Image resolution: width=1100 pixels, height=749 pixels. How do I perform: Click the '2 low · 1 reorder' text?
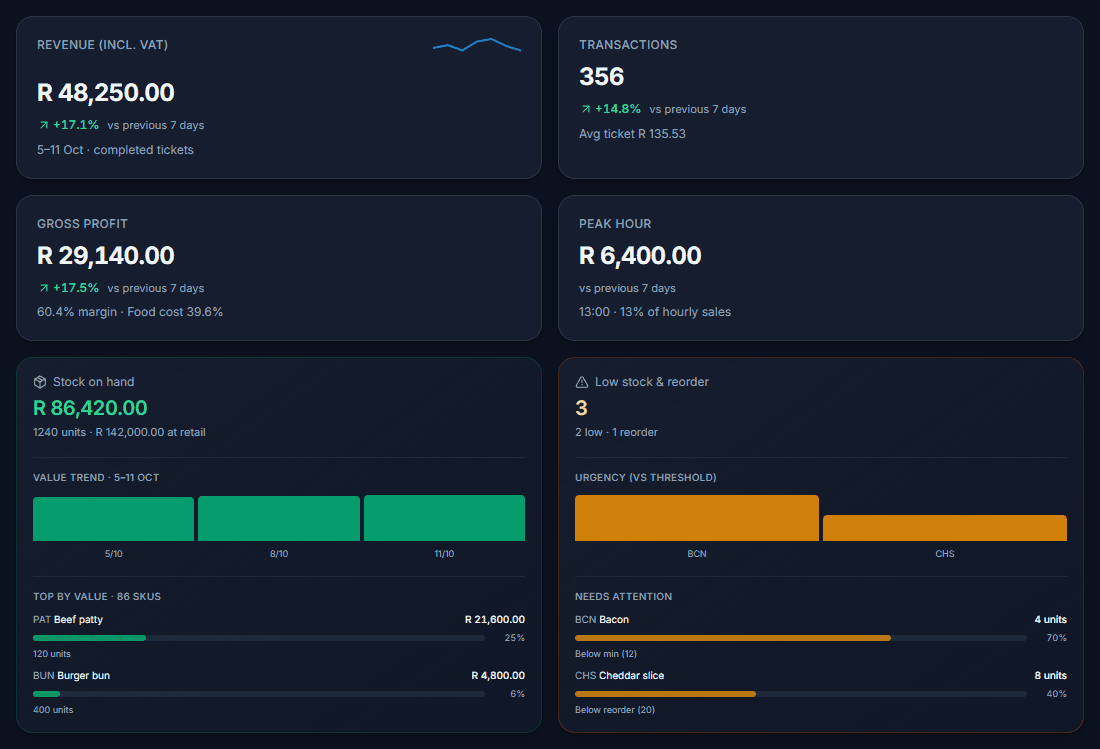617,433
